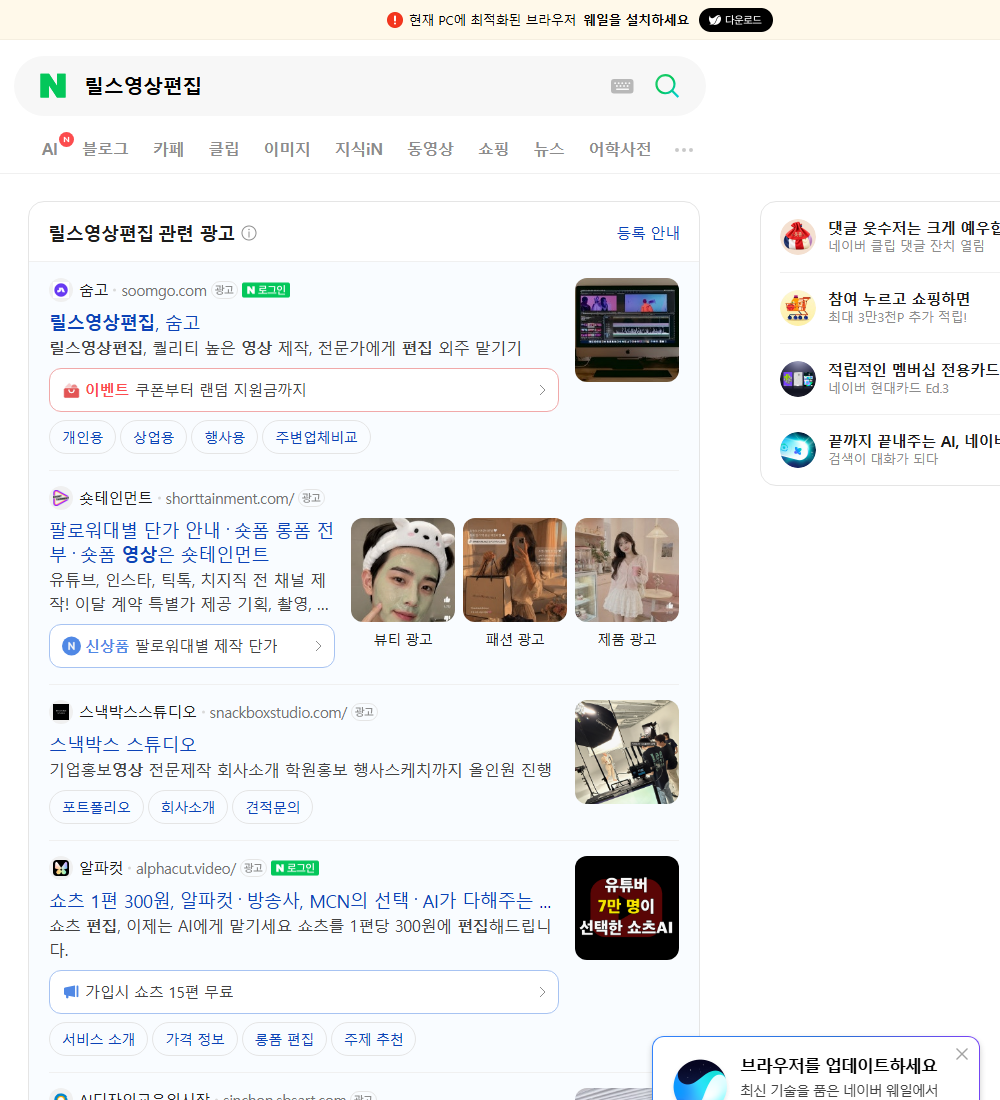Click the AI icon beside 끝까지 끝내주는 AI

click(x=798, y=450)
